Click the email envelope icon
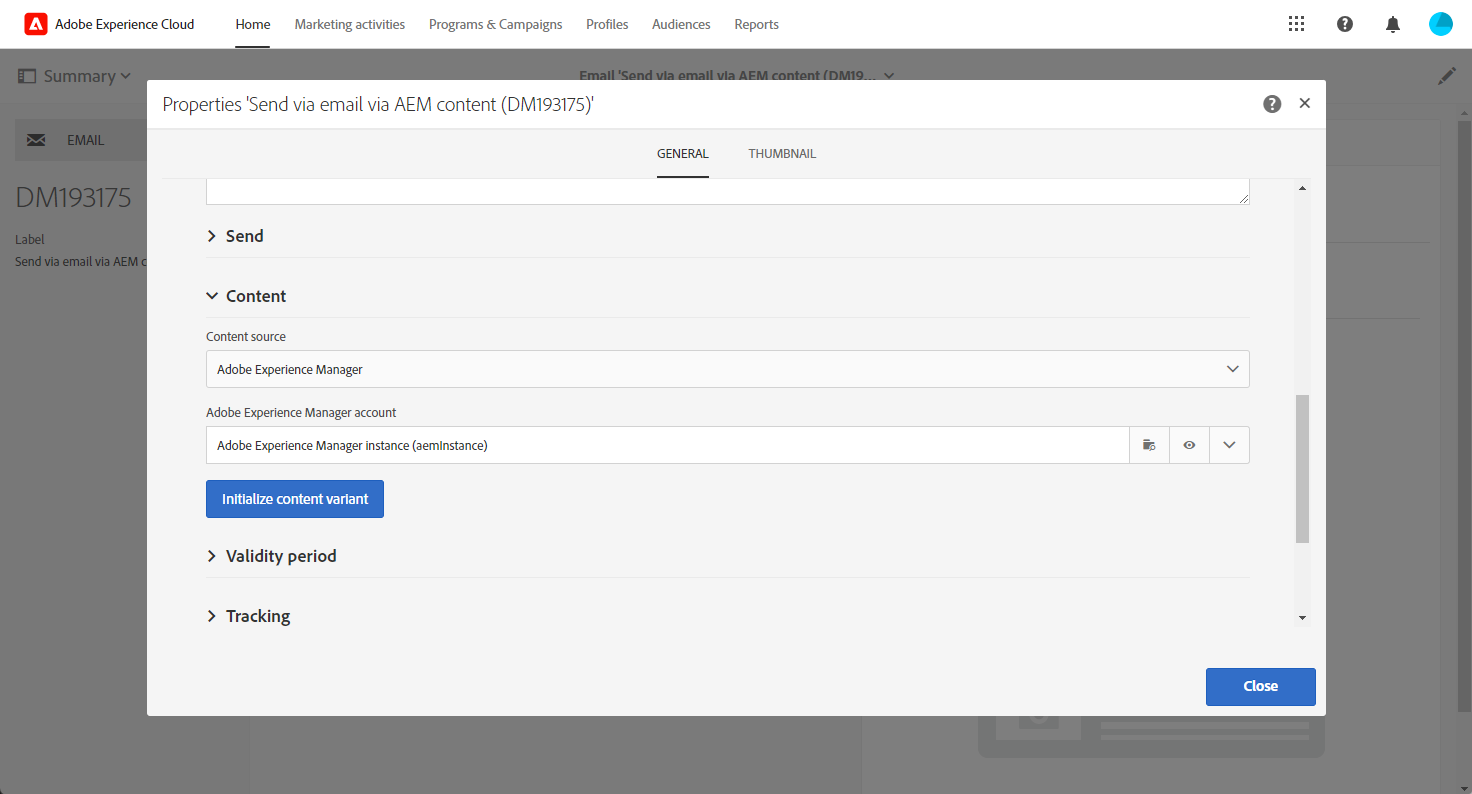The image size is (1472, 794). click(x=36, y=140)
